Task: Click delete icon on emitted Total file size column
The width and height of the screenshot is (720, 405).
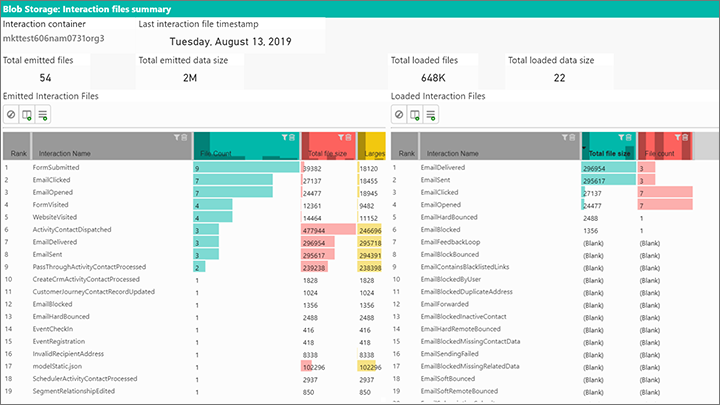Action: (349, 137)
